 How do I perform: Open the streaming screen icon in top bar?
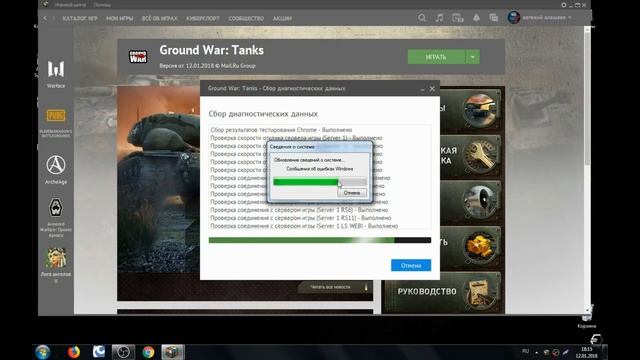coord(458,18)
